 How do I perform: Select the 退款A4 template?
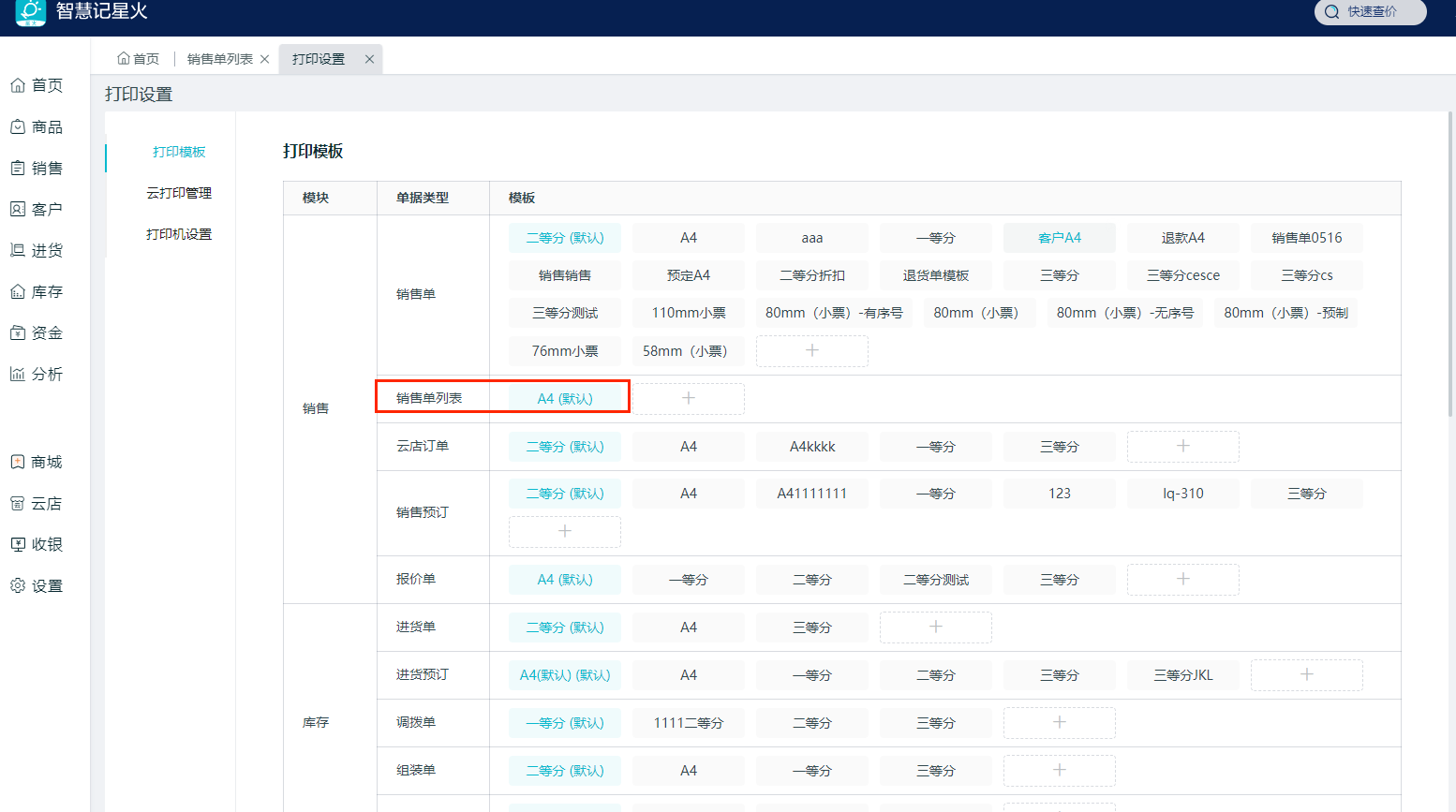pyautogui.click(x=1183, y=238)
